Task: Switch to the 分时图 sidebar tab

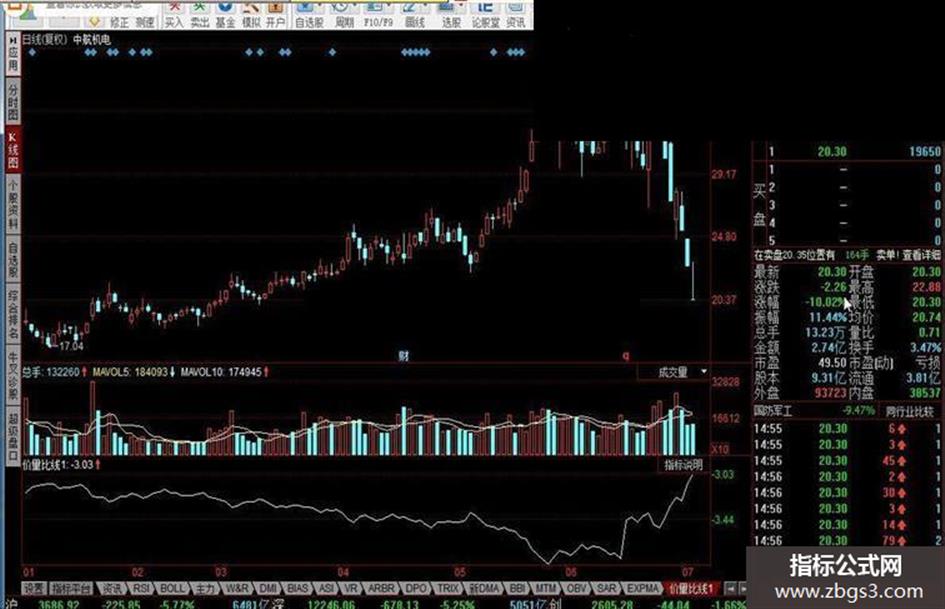Action: 13,101
